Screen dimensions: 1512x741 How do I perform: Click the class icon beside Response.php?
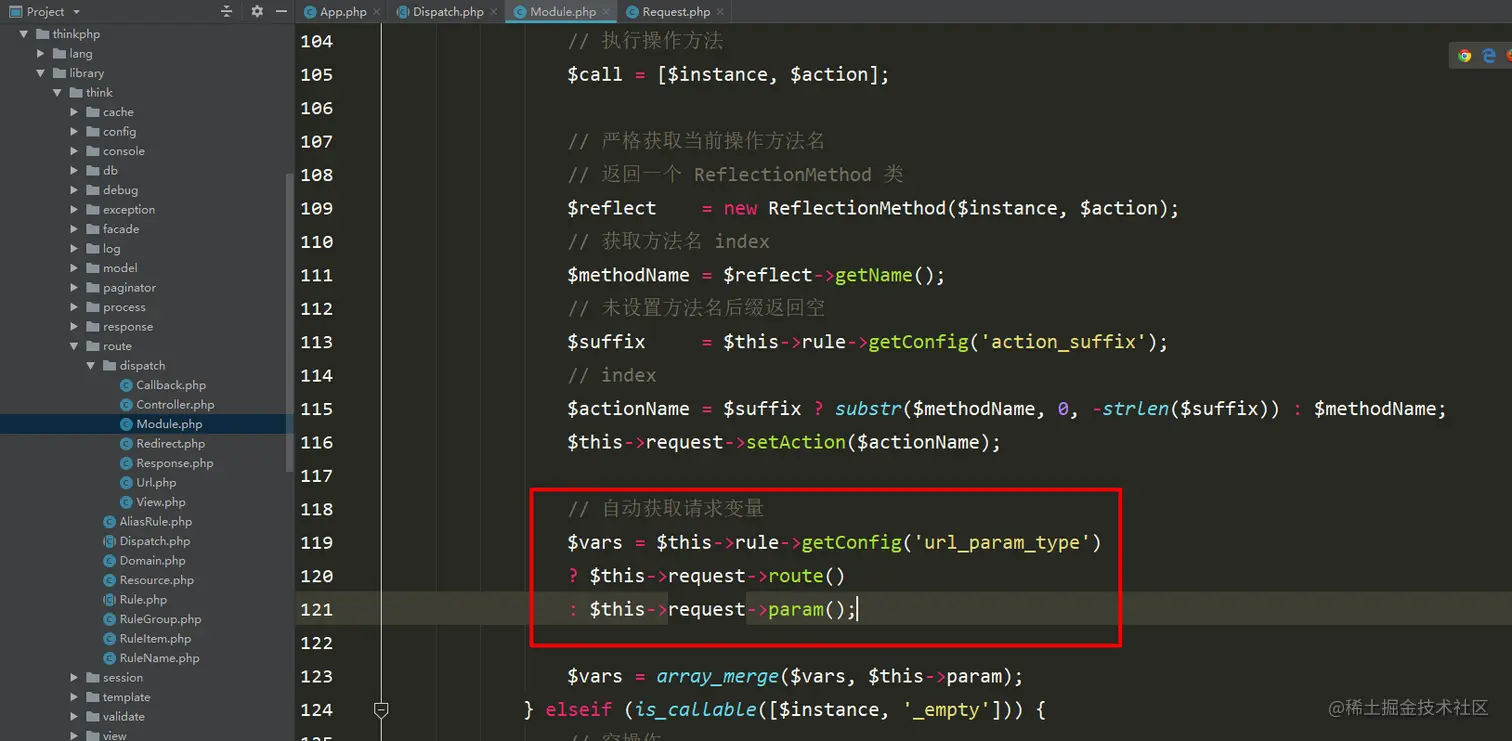126,463
